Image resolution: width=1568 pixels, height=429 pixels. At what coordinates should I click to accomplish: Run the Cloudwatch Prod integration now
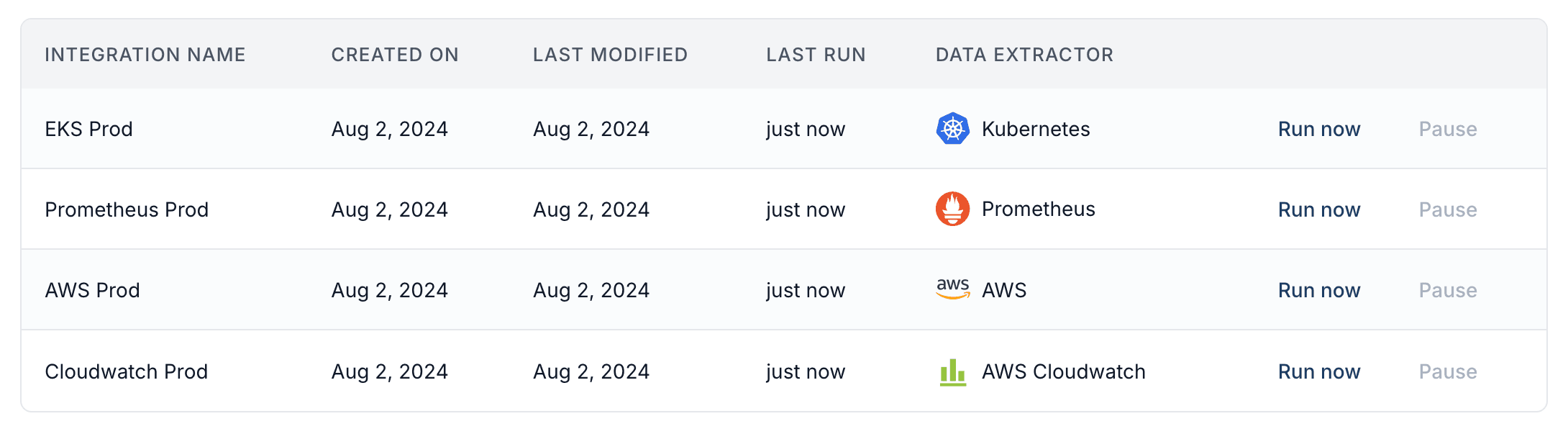point(1319,371)
